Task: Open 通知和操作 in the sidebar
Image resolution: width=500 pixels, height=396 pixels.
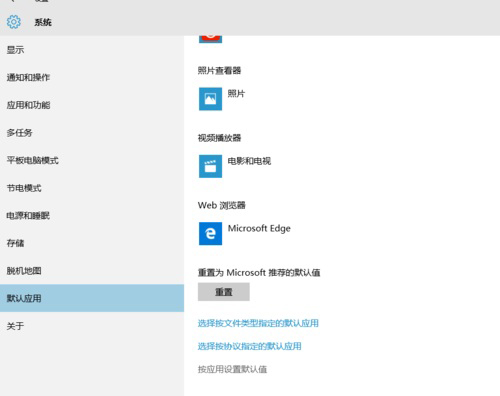Action: click(92, 78)
